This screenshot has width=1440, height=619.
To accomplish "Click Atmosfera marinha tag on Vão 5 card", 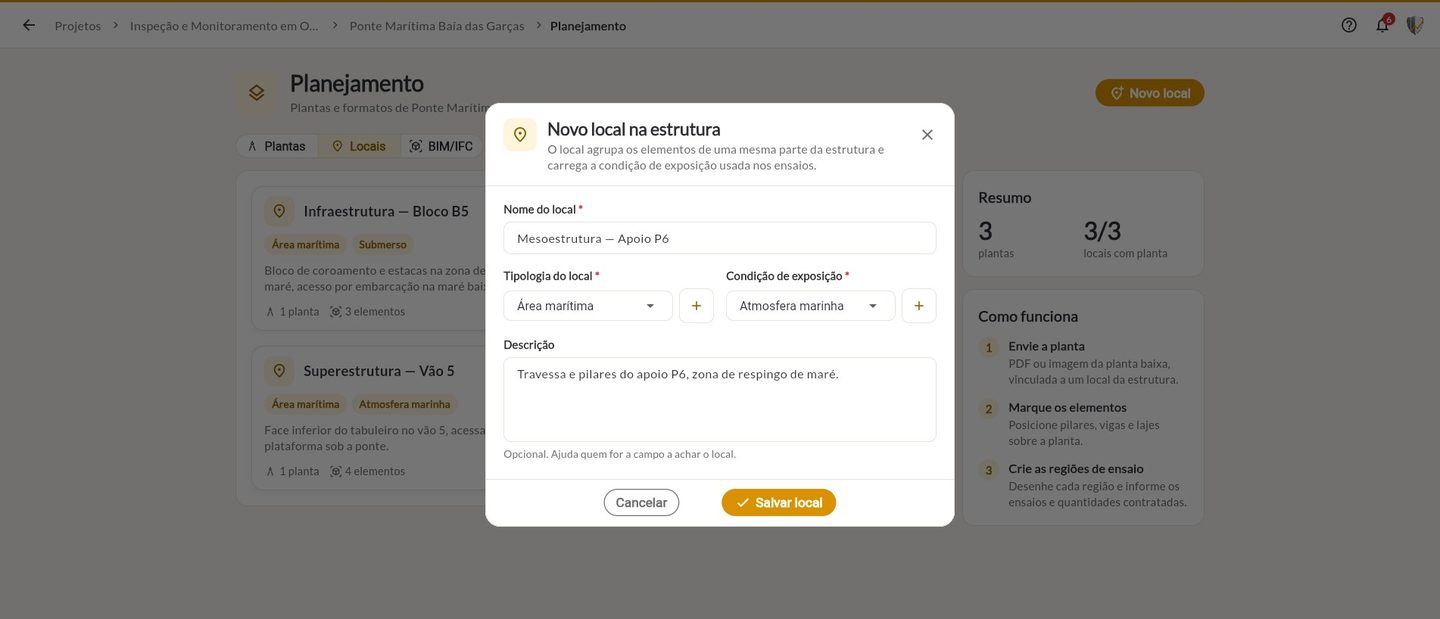I will pos(405,404).
